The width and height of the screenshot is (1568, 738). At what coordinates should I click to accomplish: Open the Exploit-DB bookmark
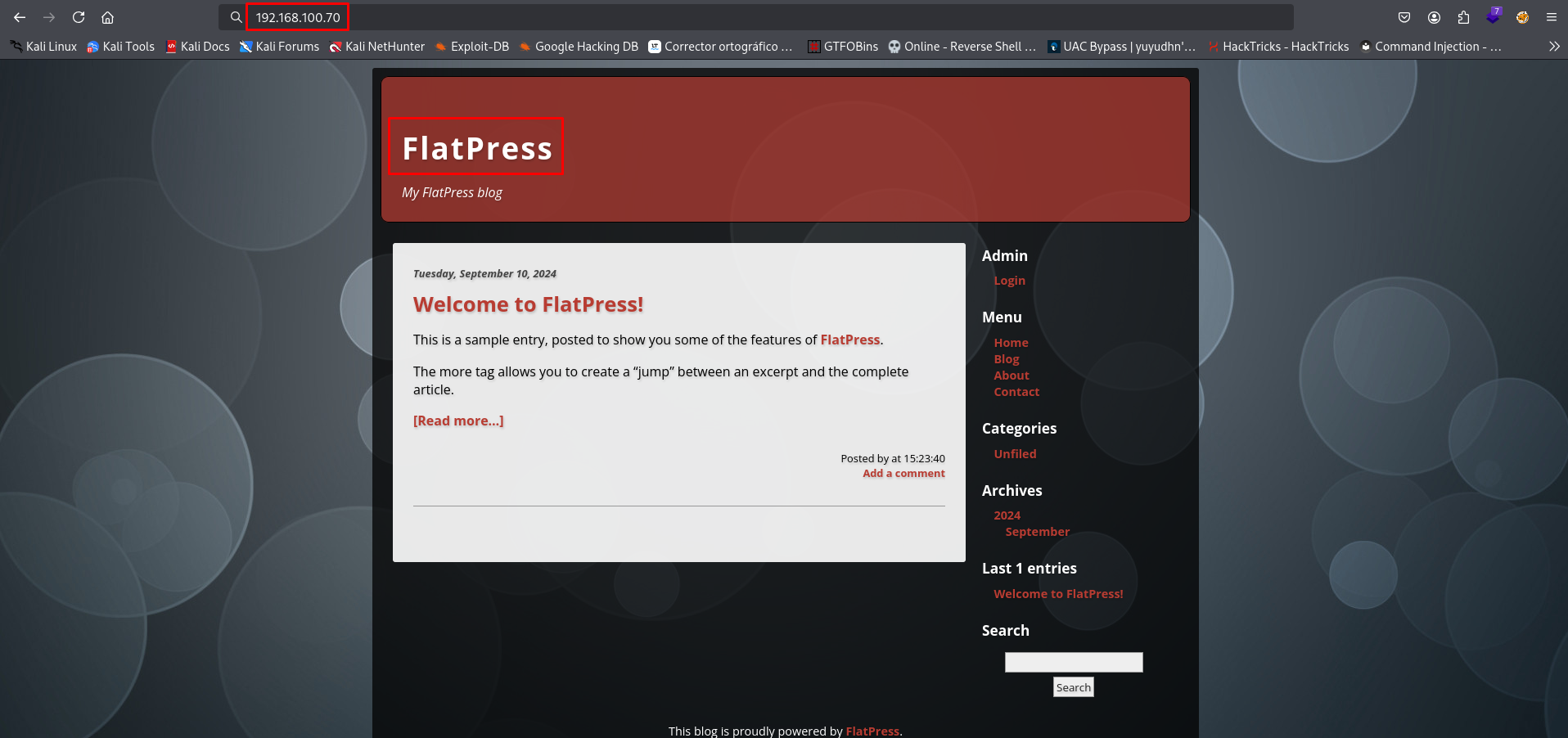click(472, 47)
